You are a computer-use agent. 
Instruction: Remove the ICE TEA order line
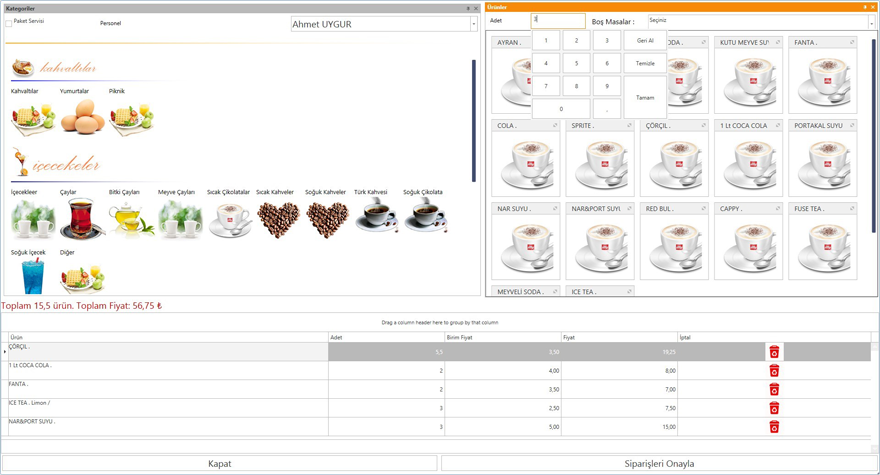click(774, 408)
